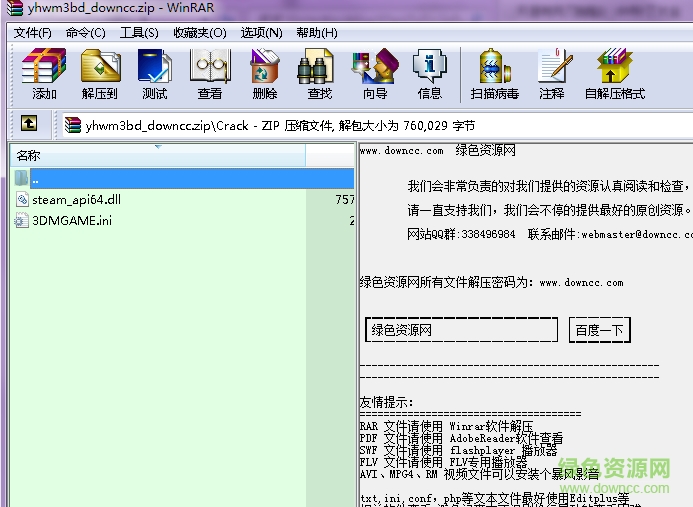Click the FLV 专用播放器 hint line

click(x=443, y=462)
